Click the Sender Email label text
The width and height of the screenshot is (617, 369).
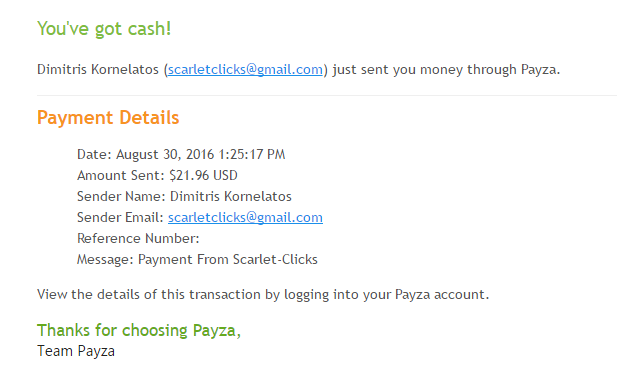pyautogui.click(x=120, y=218)
